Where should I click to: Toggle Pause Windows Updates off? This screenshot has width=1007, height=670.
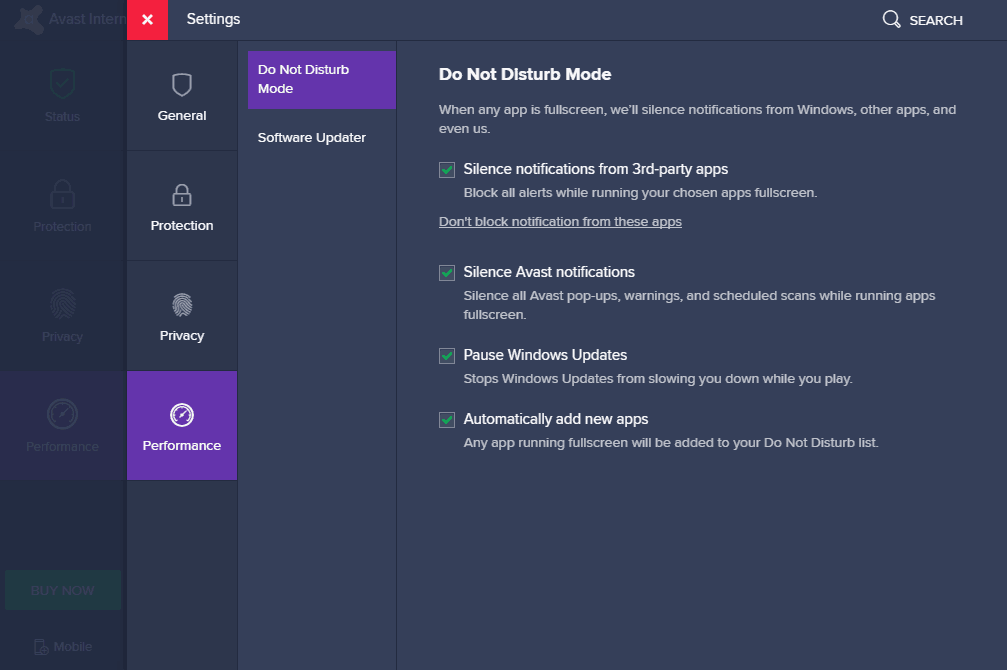click(x=446, y=354)
